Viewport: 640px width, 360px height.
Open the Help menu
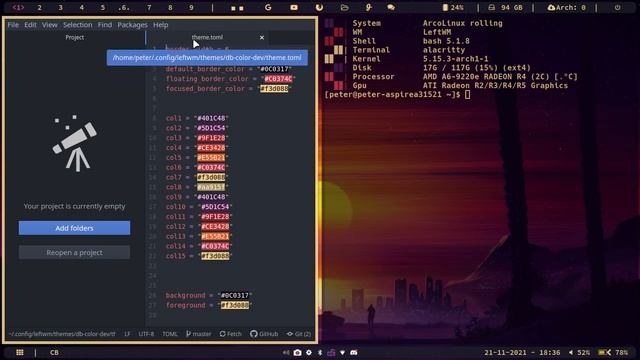(160, 25)
